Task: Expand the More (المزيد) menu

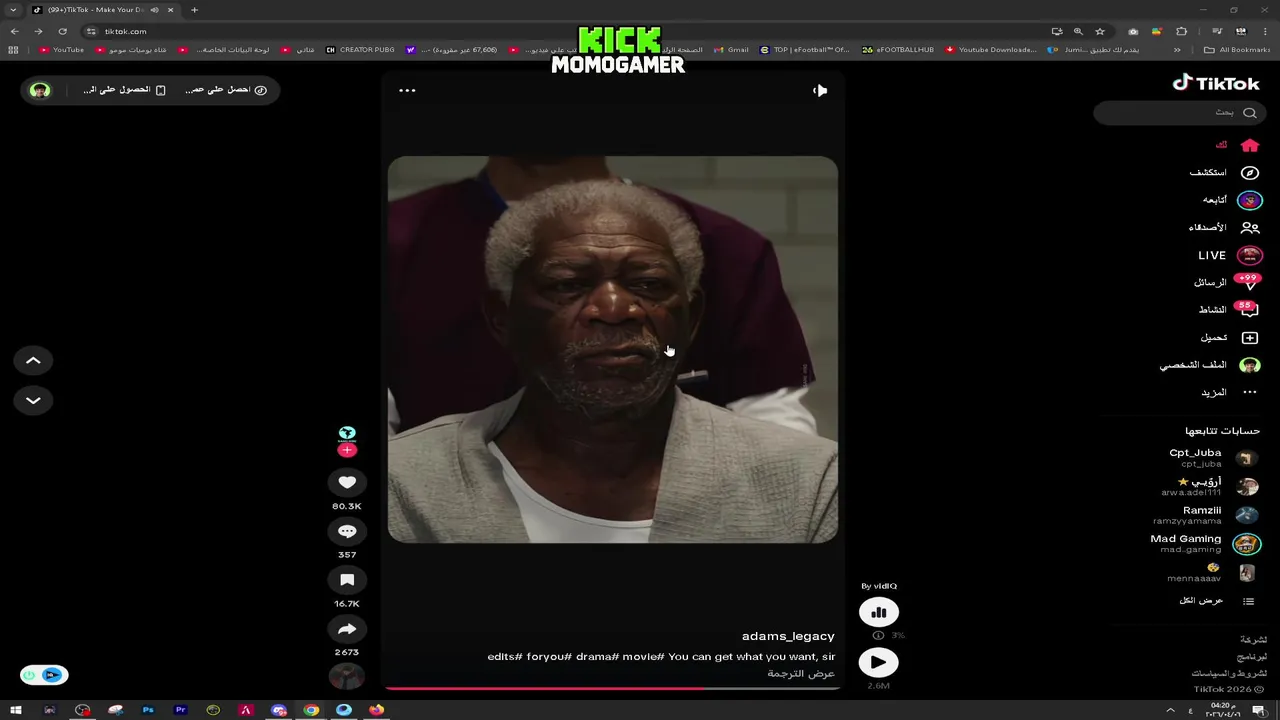Action: 1229,392
